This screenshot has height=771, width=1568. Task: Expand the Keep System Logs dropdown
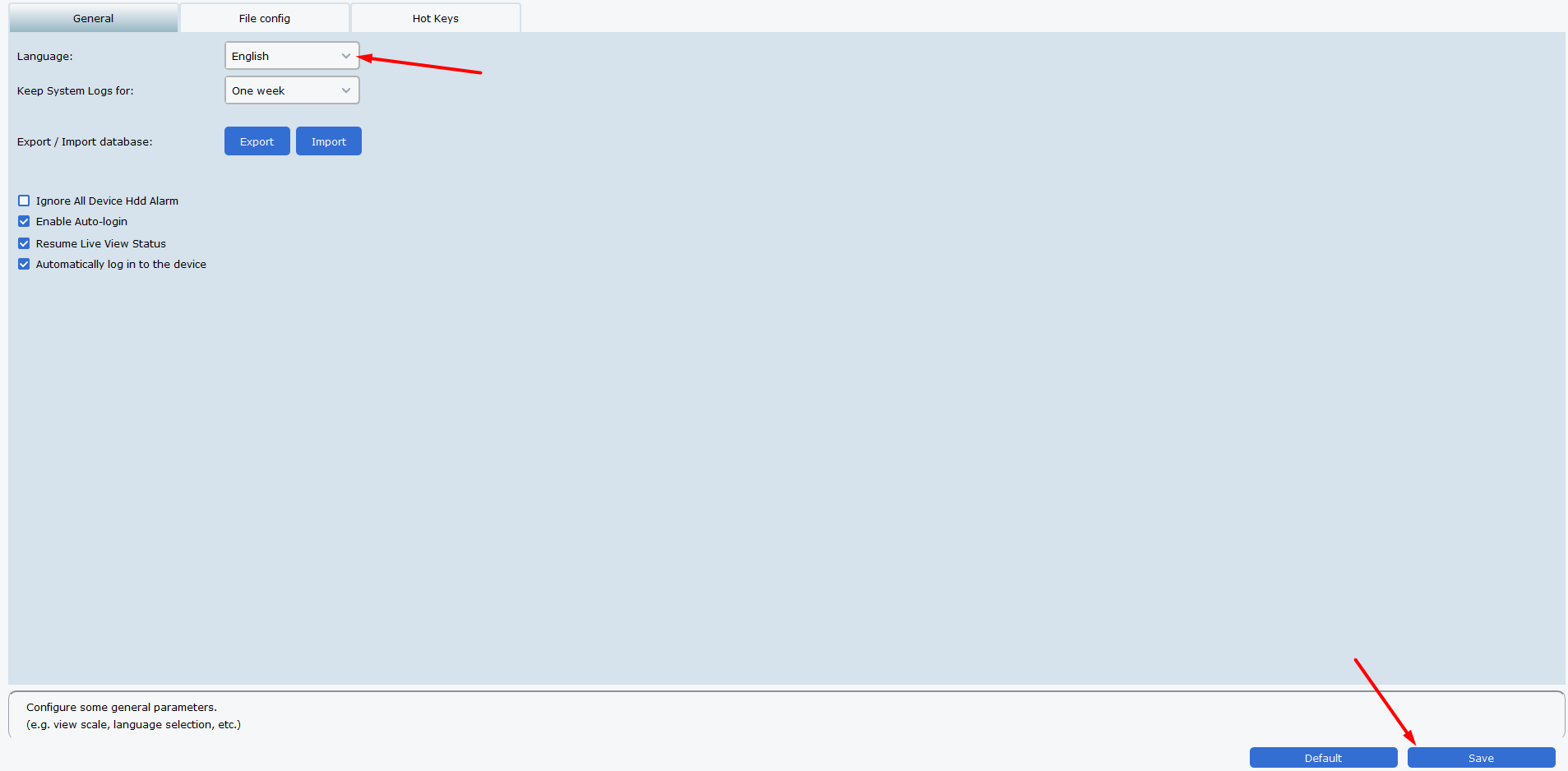click(292, 90)
